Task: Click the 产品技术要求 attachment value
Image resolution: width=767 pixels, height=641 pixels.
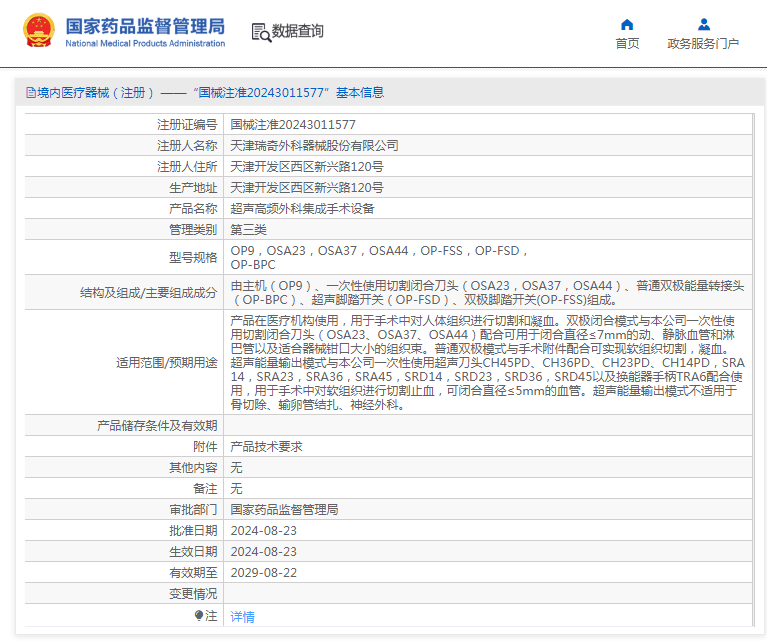Action: click(267, 447)
